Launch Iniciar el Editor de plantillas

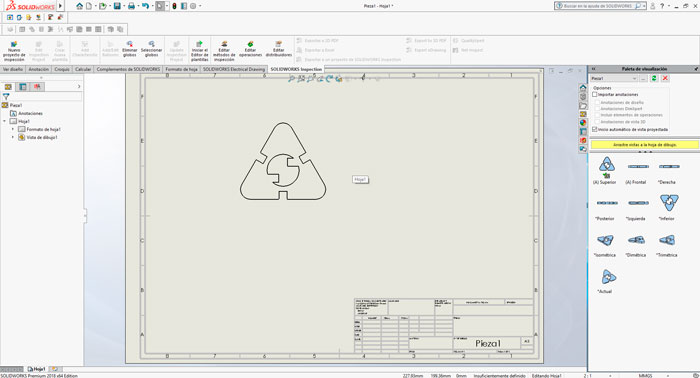pos(200,50)
